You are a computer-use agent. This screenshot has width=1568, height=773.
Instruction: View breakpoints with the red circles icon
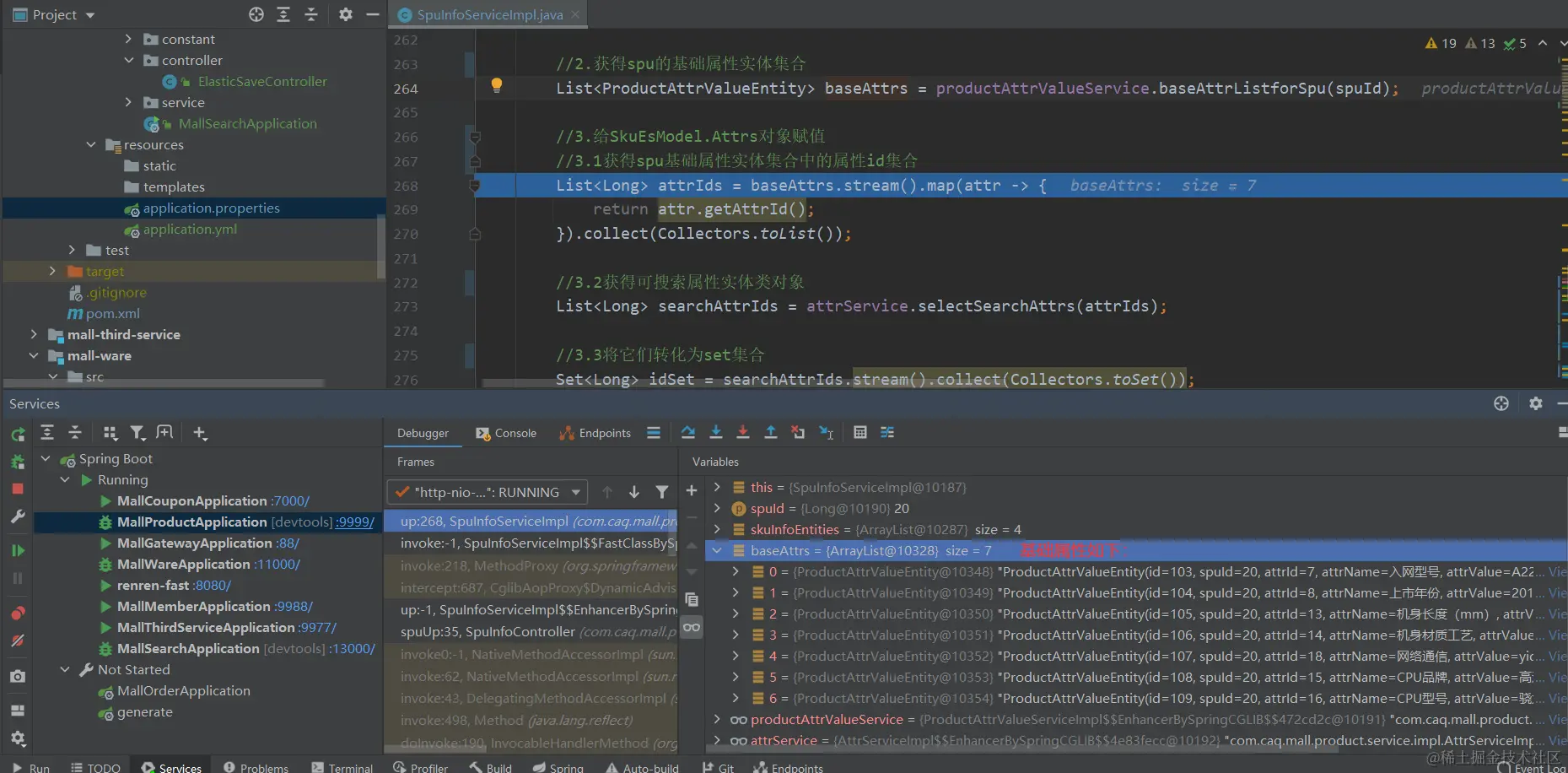pyautogui.click(x=18, y=613)
